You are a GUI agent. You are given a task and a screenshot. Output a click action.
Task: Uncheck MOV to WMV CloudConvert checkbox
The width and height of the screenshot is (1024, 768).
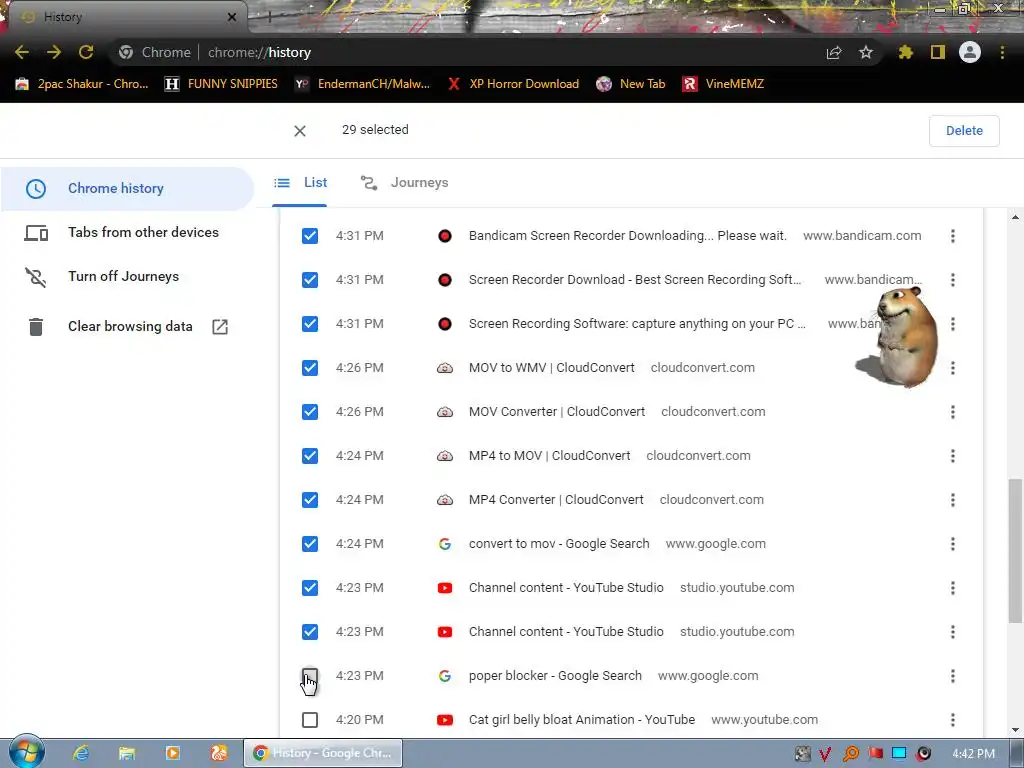(x=310, y=368)
